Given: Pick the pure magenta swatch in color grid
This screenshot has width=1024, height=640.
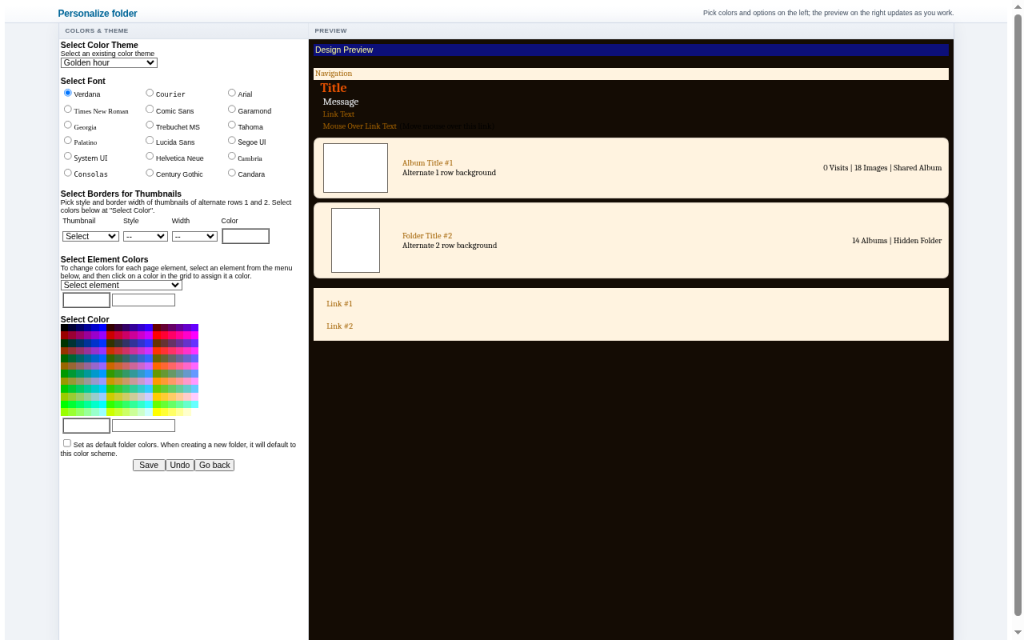Looking at the screenshot, I should pos(195,335).
